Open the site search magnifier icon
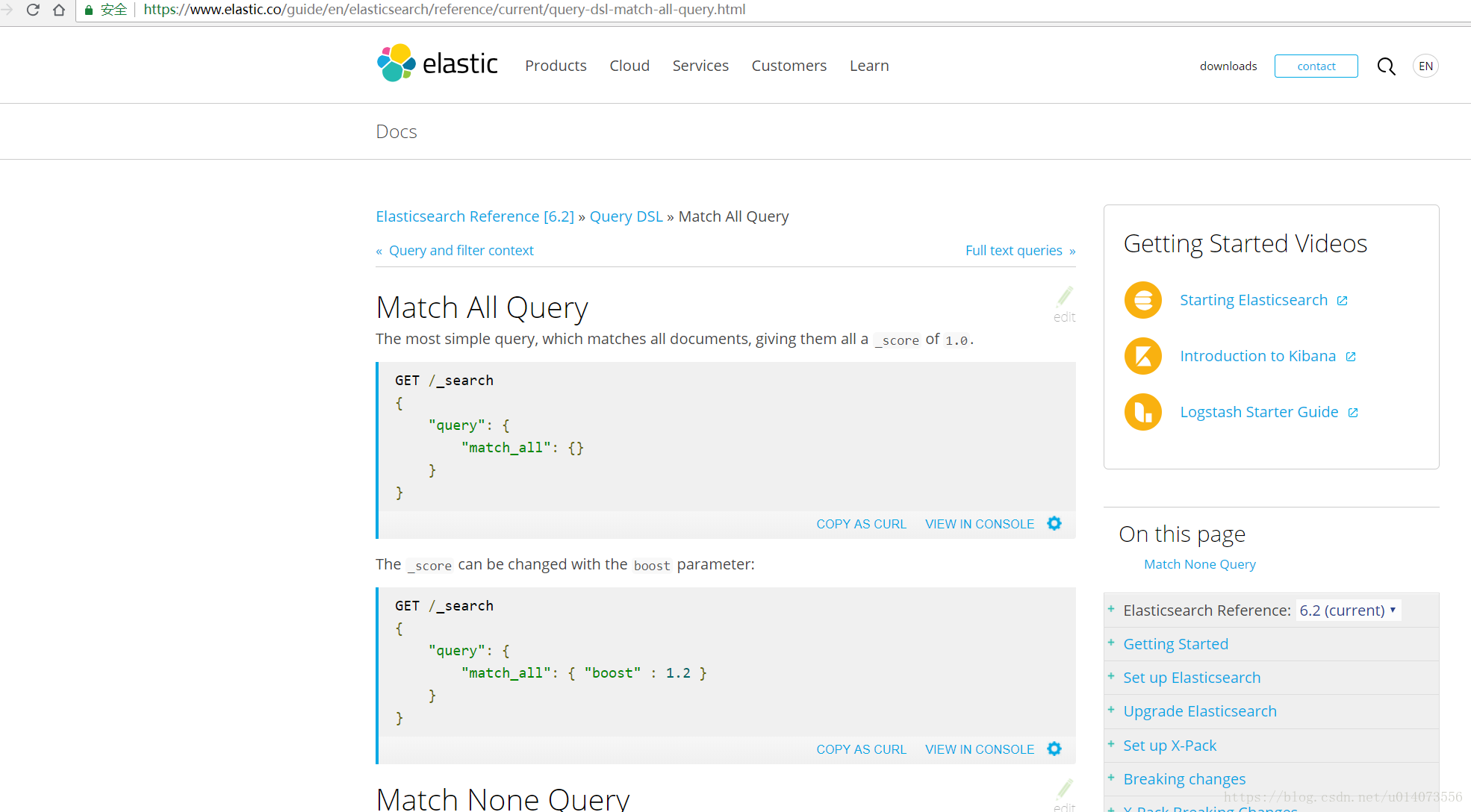 click(x=1386, y=66)
